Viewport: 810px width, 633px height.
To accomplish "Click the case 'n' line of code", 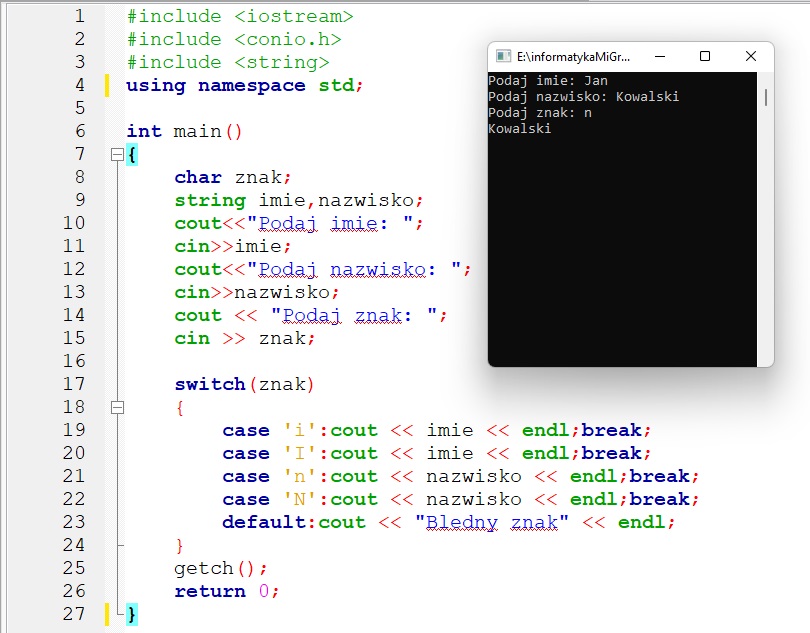I will pos(461,476).
